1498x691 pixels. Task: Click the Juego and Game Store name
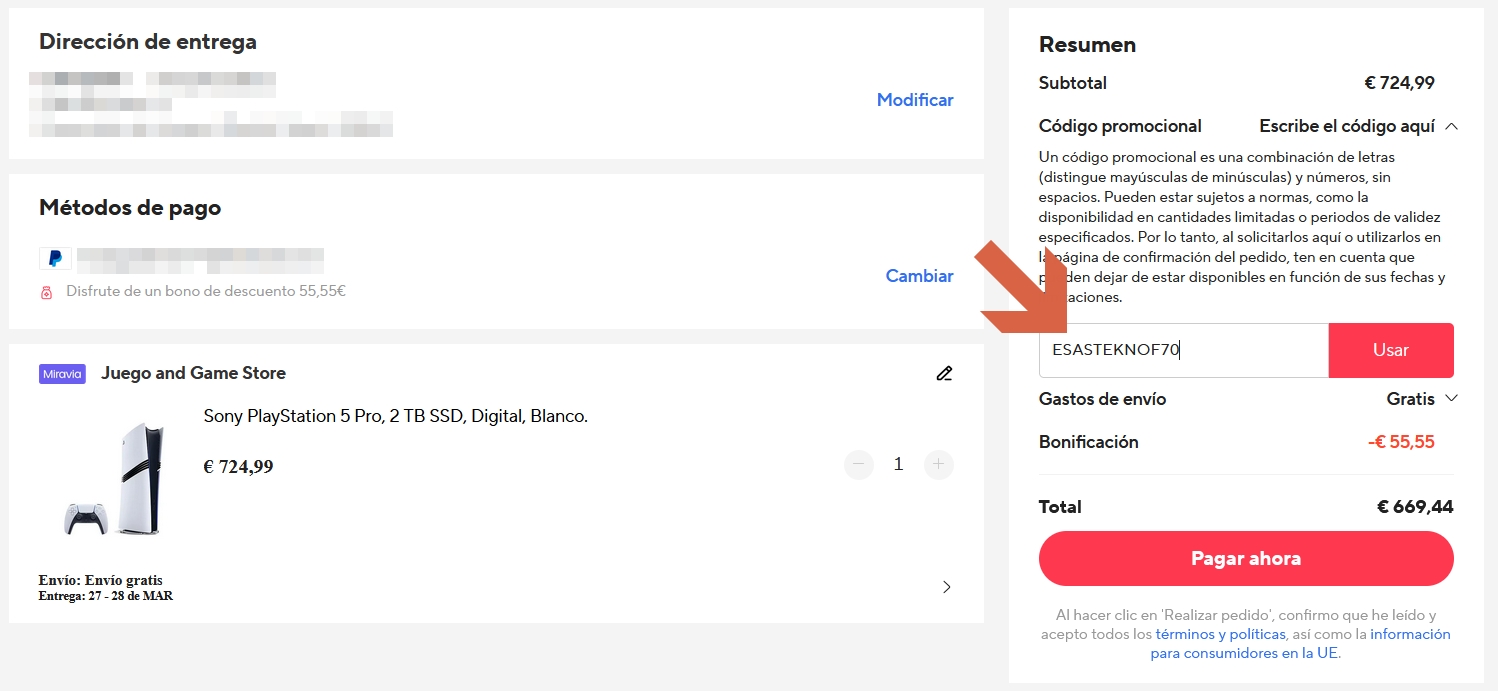(193, 373)
